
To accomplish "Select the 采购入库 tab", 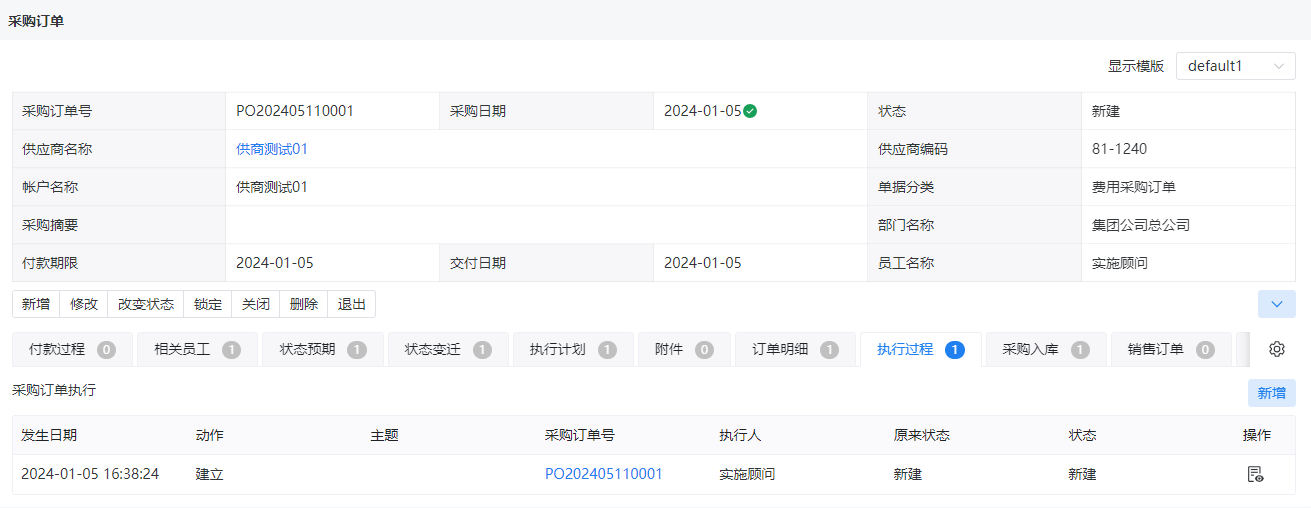I will coord(1046,349).
